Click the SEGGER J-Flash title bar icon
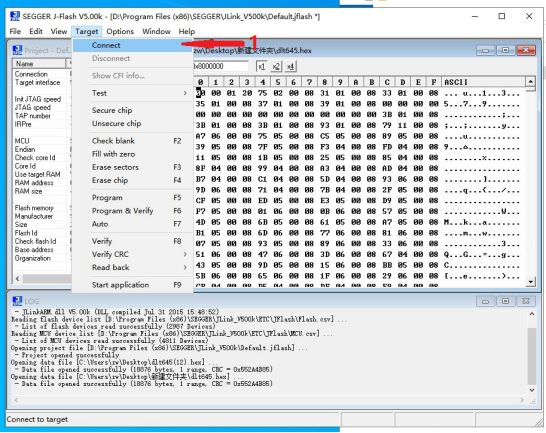 (15, 16)
